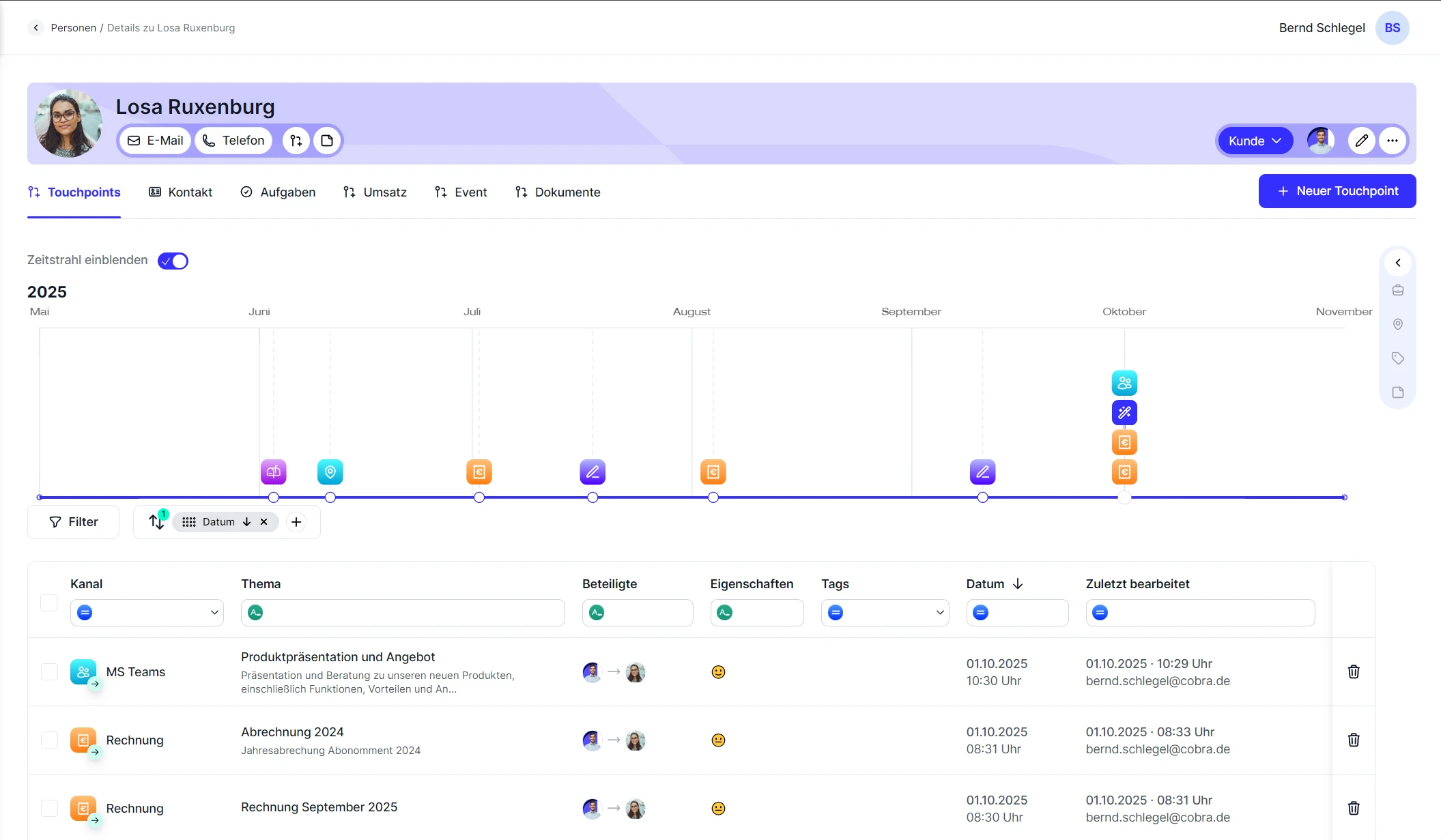Viewport: 1441px width, 840px height.
Task: Open the Filter button
Action: 74,522
